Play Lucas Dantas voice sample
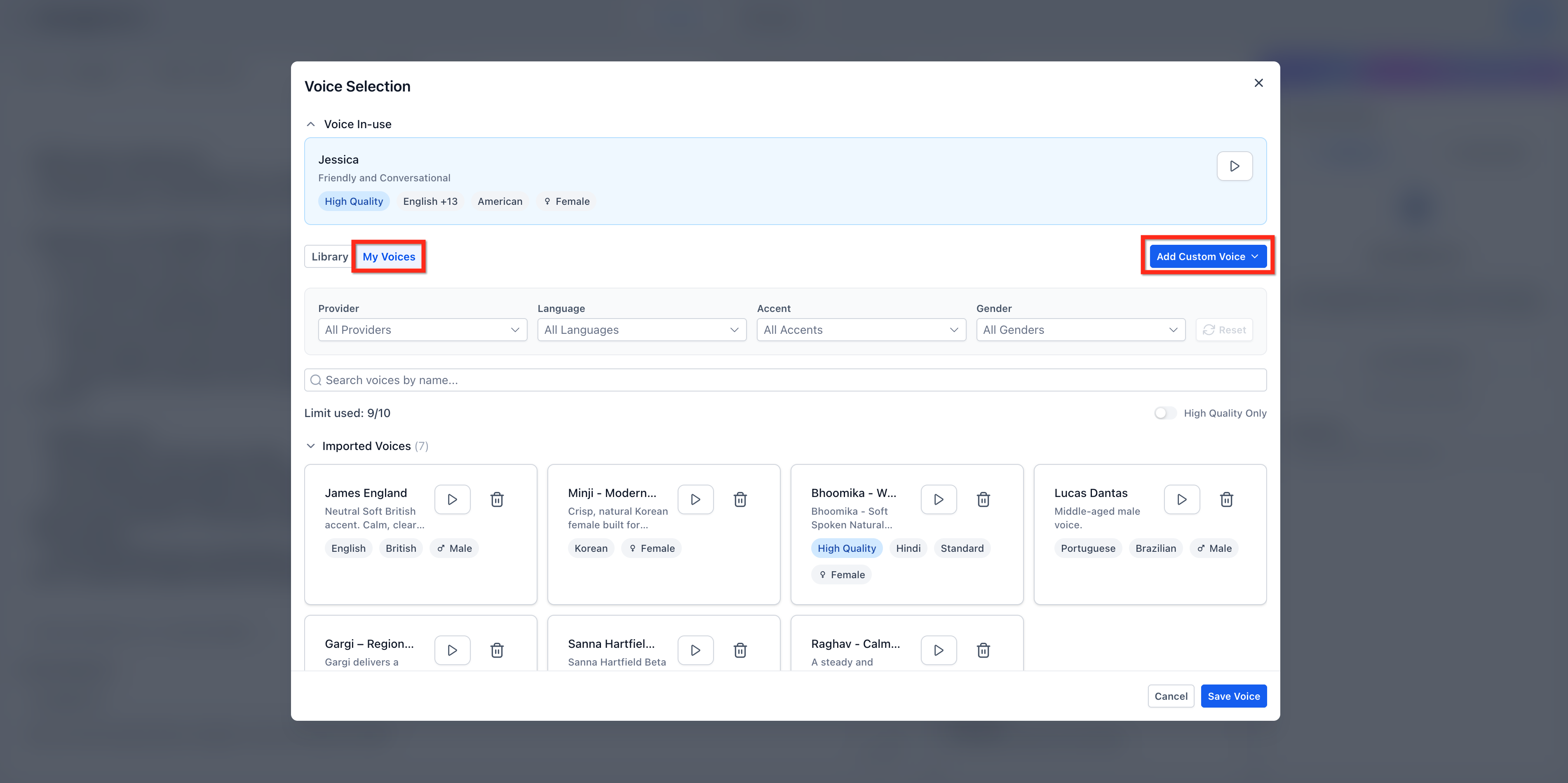The width and height of the screenshot is (1568, 783). 1181,499
